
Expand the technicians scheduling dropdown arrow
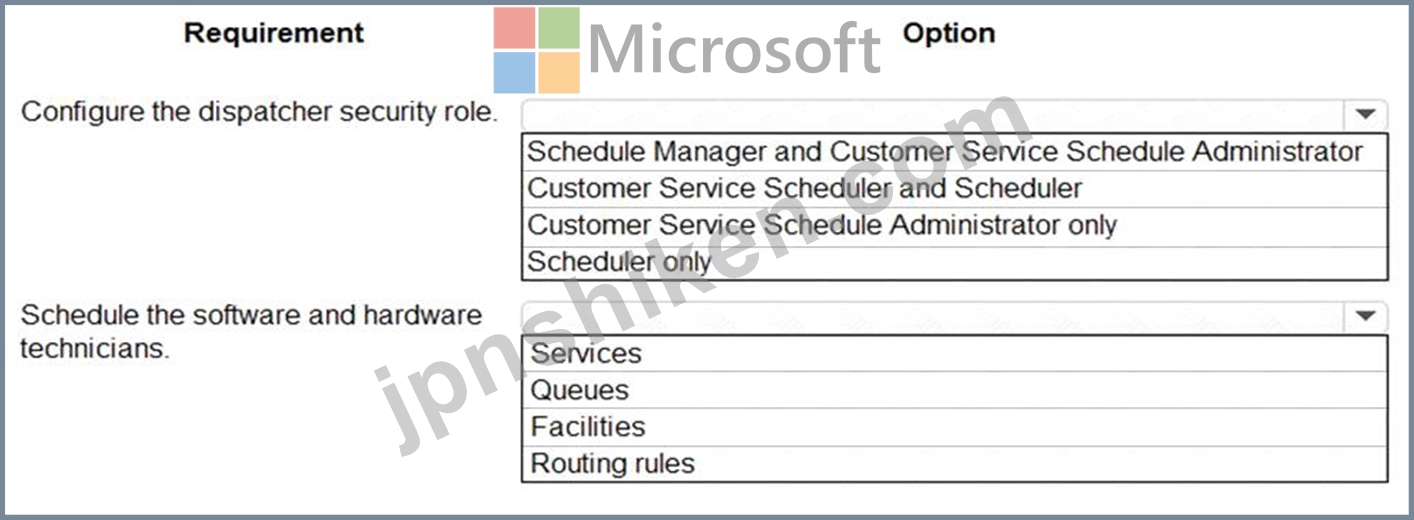coord(1366,316)
